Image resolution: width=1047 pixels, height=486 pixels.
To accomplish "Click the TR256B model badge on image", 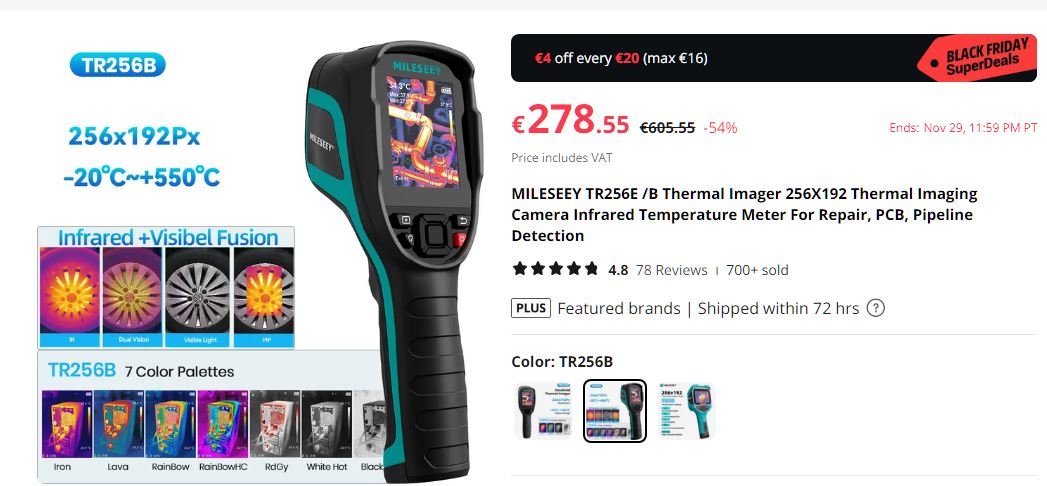I will 118,65.
